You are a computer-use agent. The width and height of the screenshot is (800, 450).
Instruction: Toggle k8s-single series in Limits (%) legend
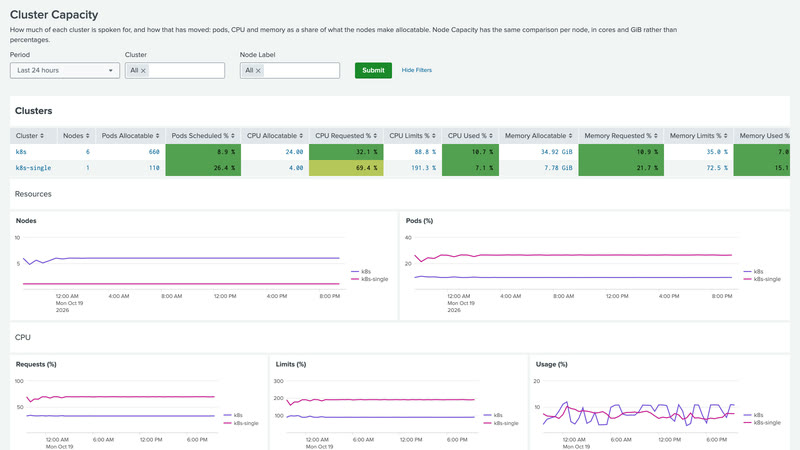pyautogui.click(x=501, y=423)
